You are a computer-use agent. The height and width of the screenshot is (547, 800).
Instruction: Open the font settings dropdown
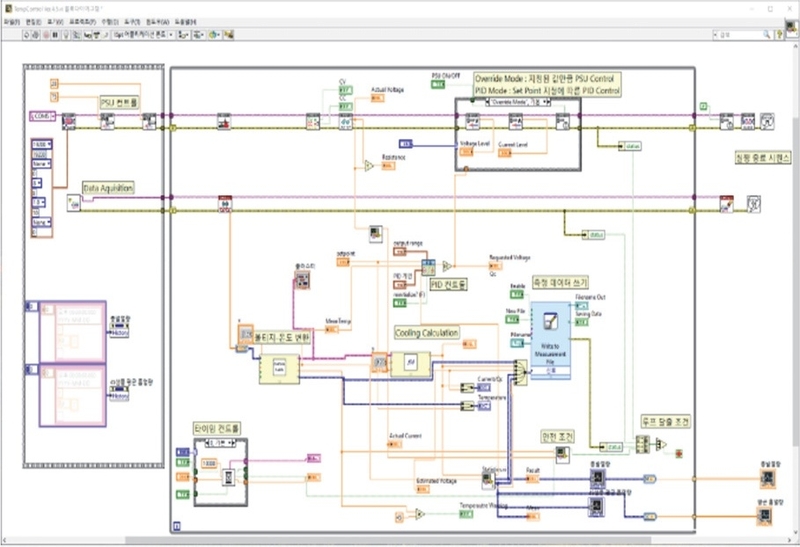click(x=142, y=33)
